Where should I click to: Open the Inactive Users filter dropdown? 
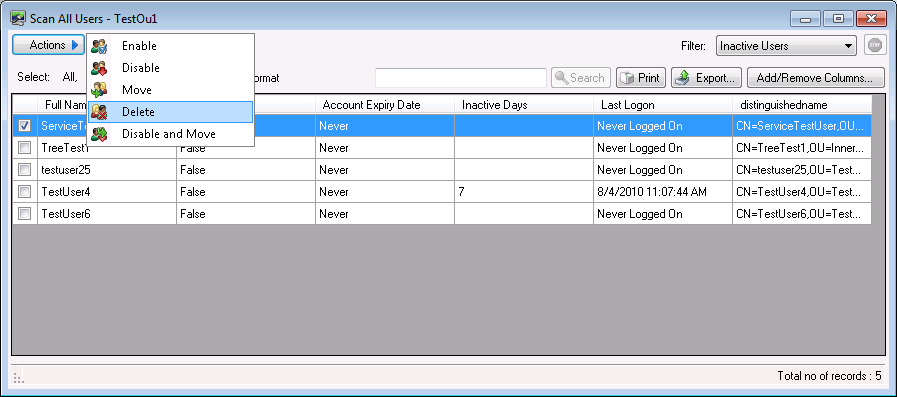(786, 46)
